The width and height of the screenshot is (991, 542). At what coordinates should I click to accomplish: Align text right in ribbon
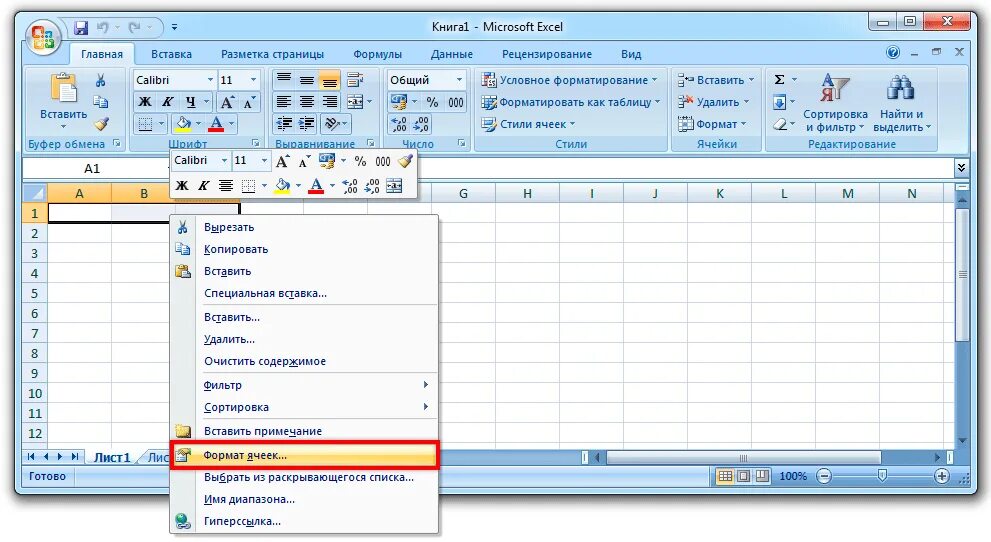point(329,102)
